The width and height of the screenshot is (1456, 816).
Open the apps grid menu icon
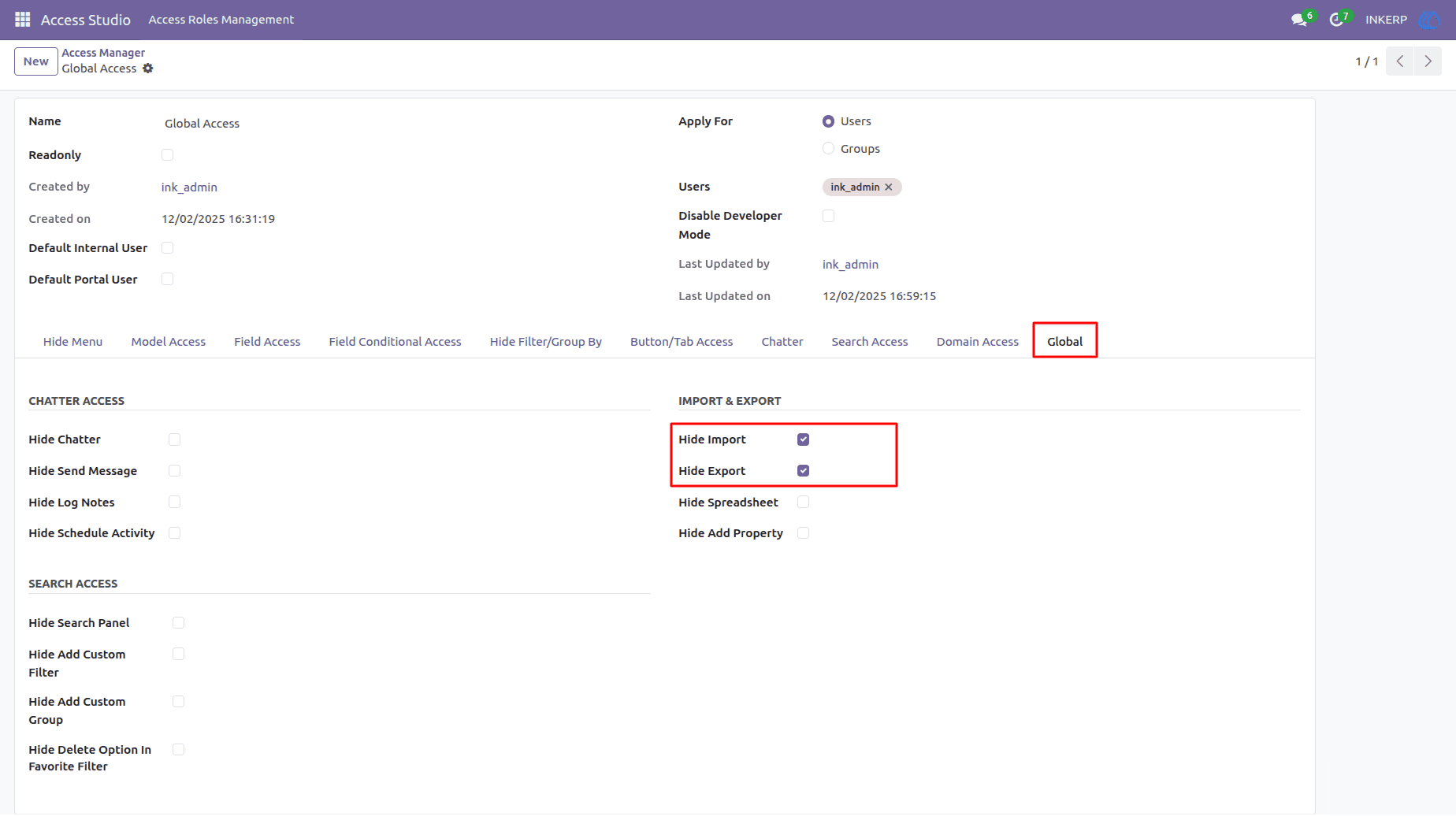[x=23, y=19]
